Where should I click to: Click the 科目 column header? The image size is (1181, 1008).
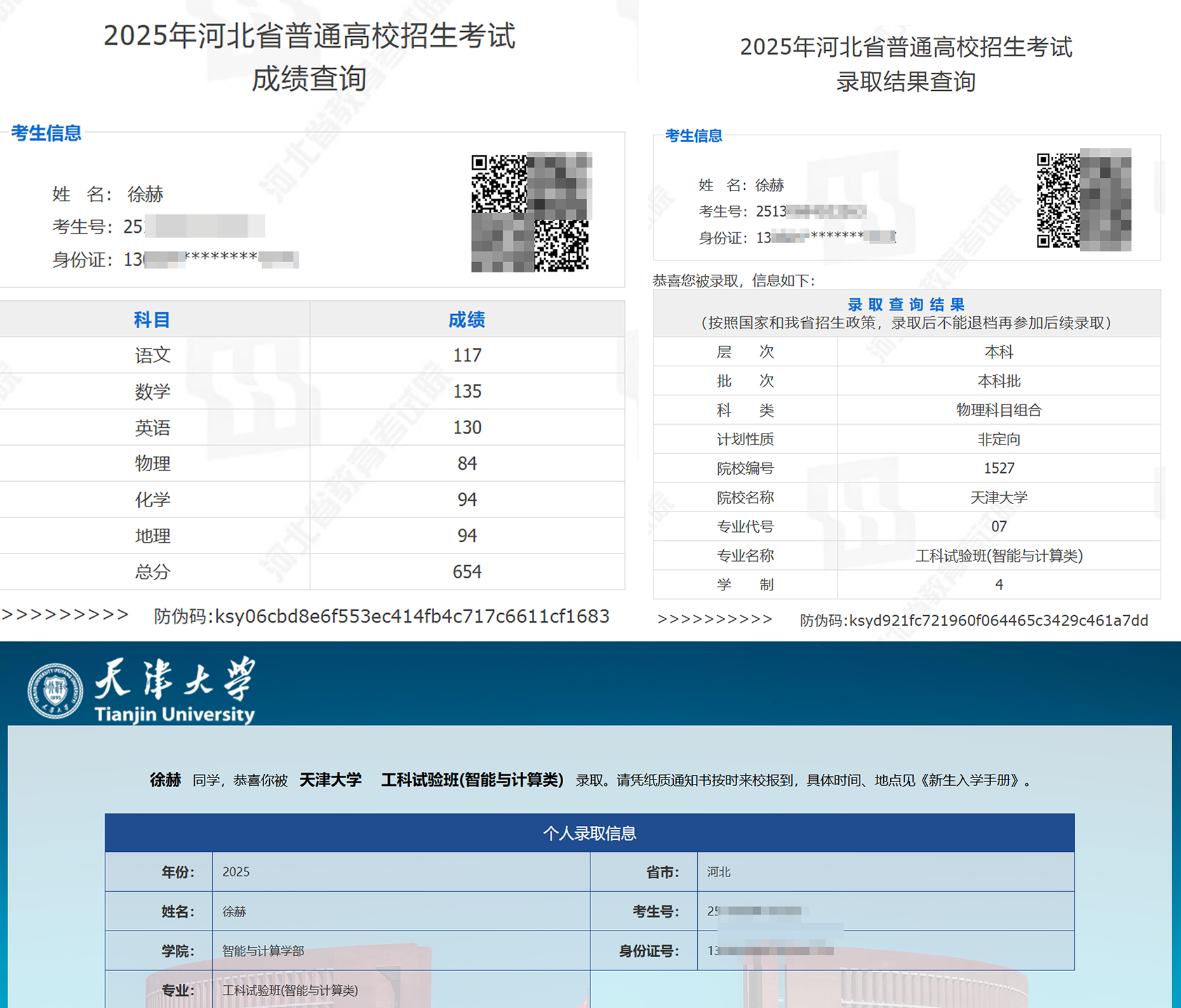point(152,319)
